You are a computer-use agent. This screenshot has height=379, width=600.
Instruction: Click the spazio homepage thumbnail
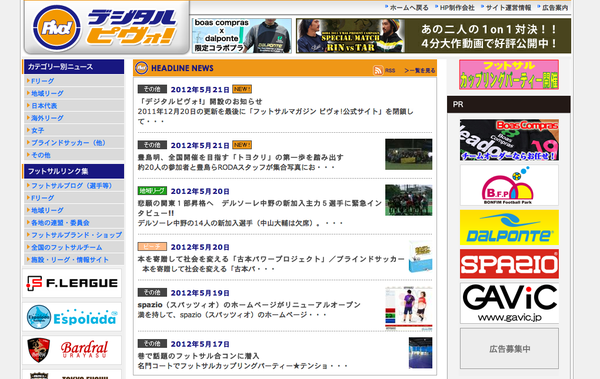click(409, 309)
